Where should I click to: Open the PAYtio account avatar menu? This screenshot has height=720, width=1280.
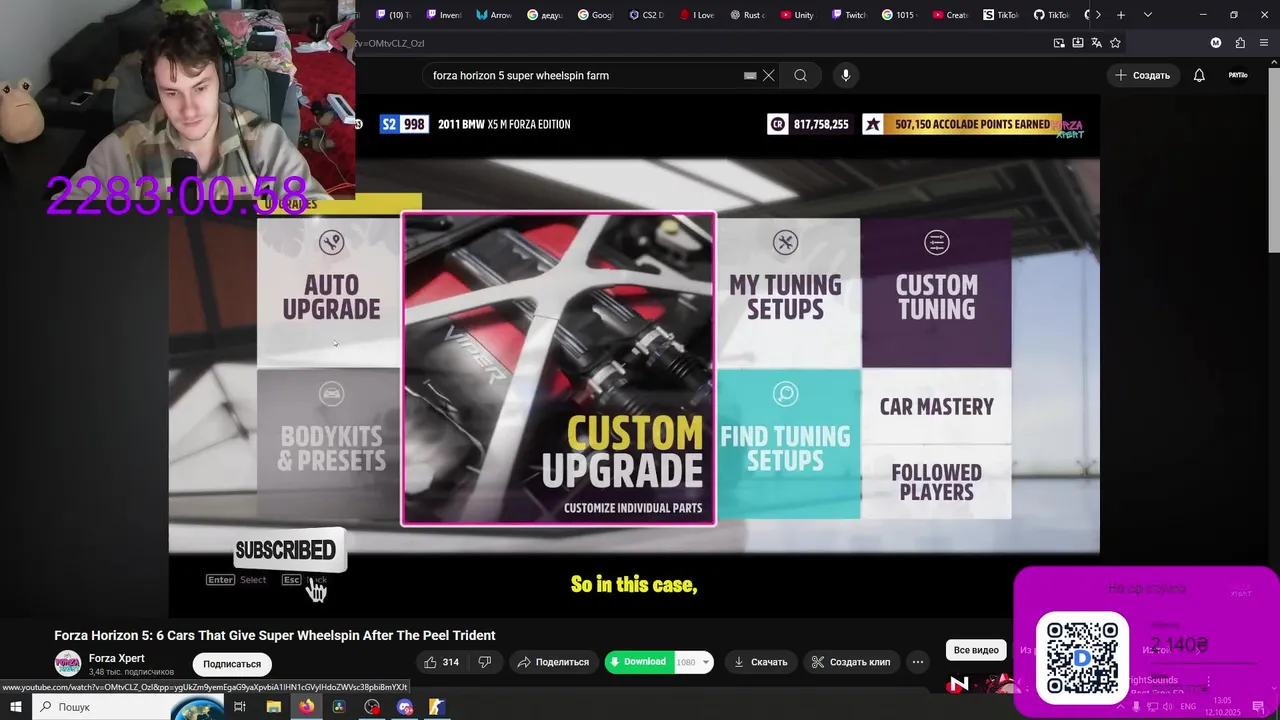coord(1238,75)
